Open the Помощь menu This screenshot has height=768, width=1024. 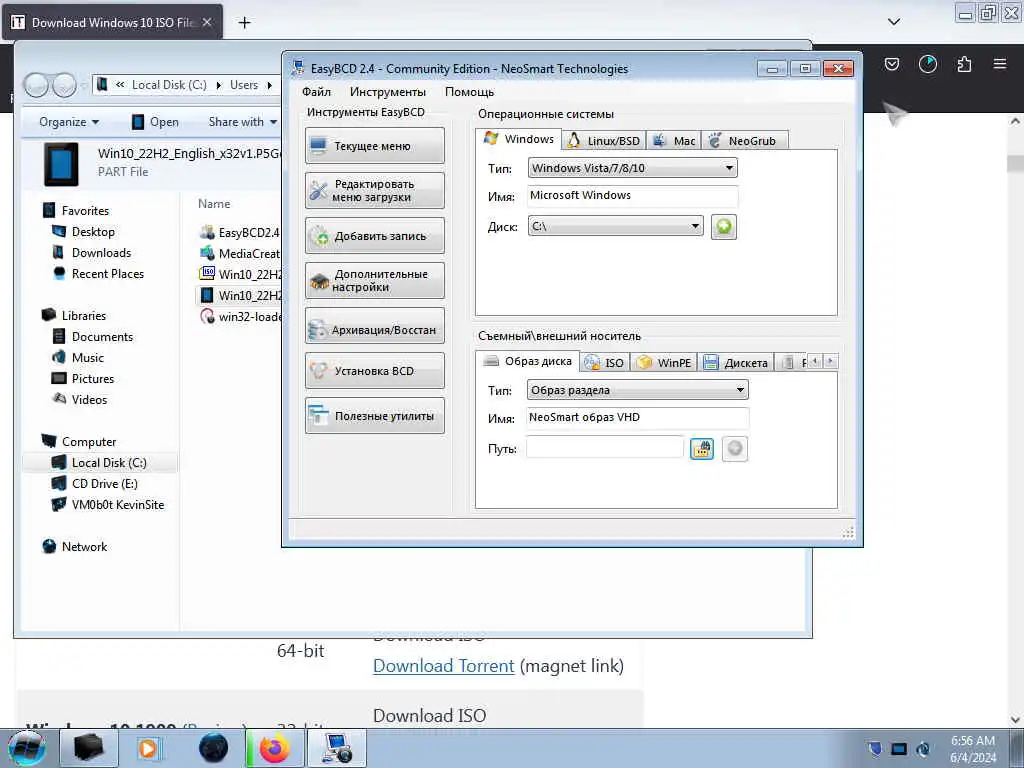point(469,91)
